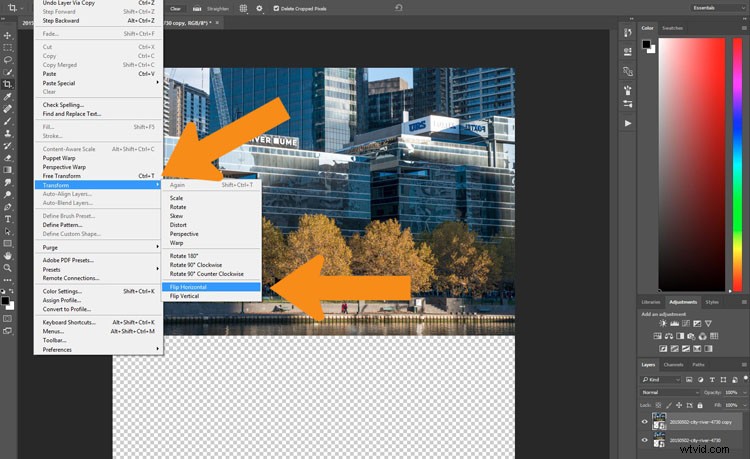The width and height of the screenshot is (750, 459).
Task: Select the Dodge tool
Action: click(x=8, y=195)
